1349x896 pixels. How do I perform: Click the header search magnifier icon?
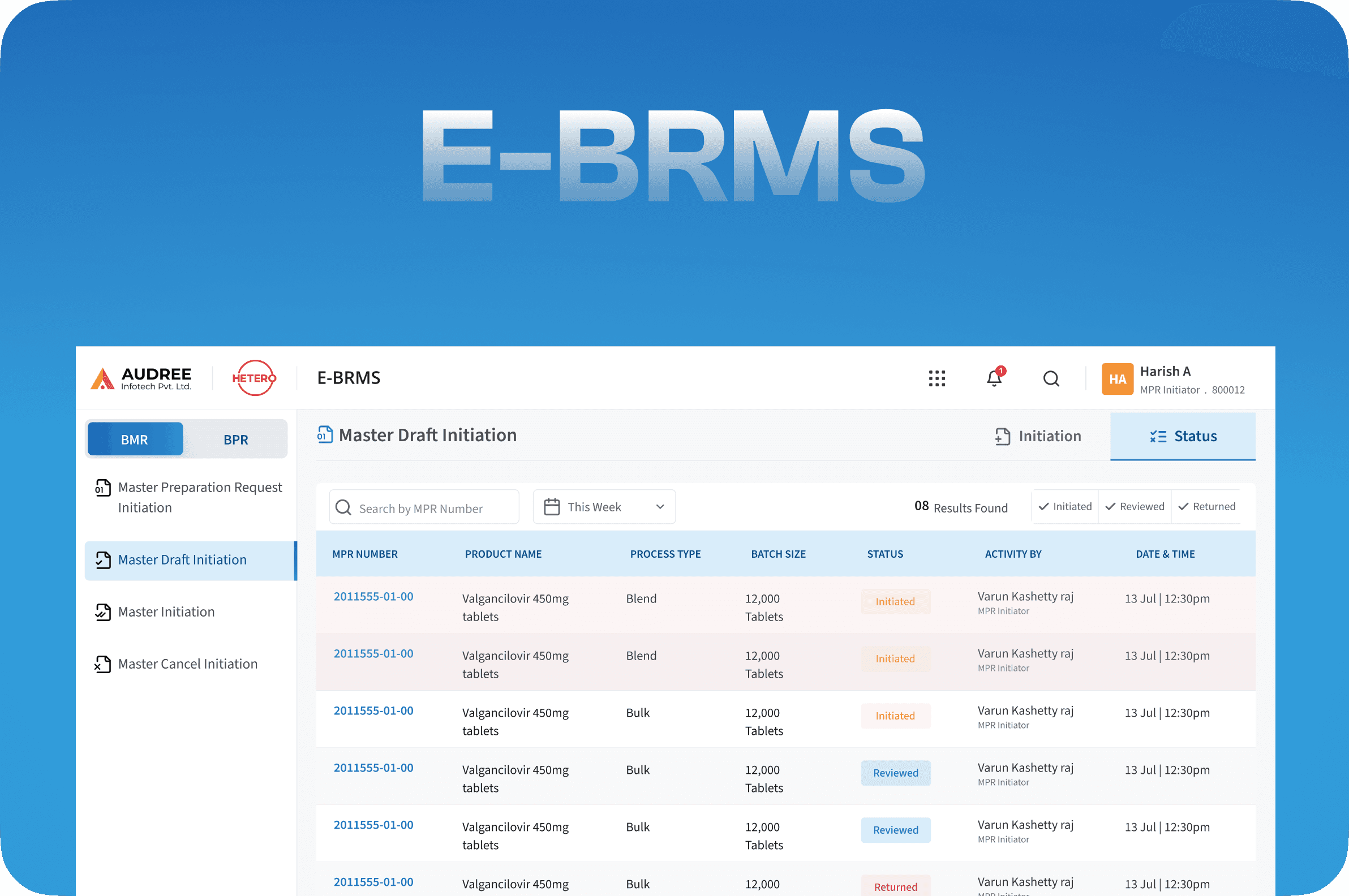[x=1051, y=378]
